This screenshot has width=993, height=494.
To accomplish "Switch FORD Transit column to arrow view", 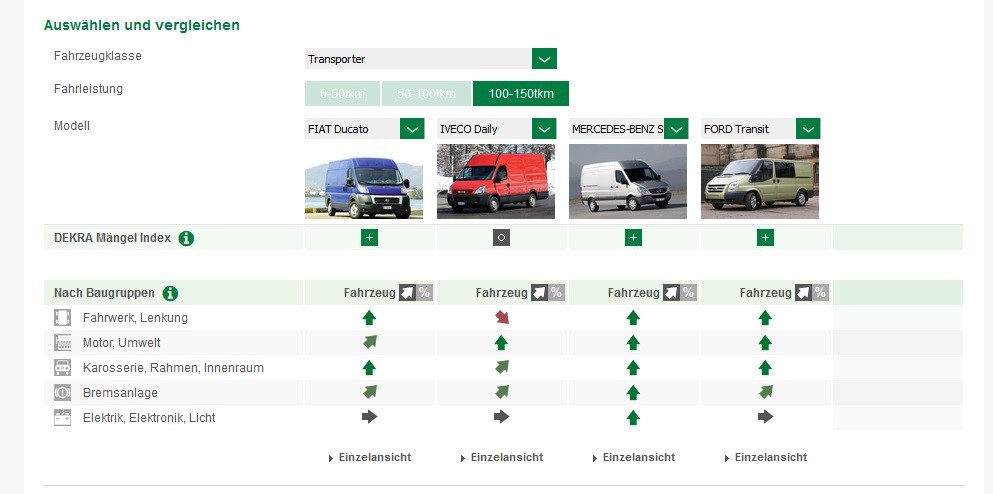I will coord(803,293).
